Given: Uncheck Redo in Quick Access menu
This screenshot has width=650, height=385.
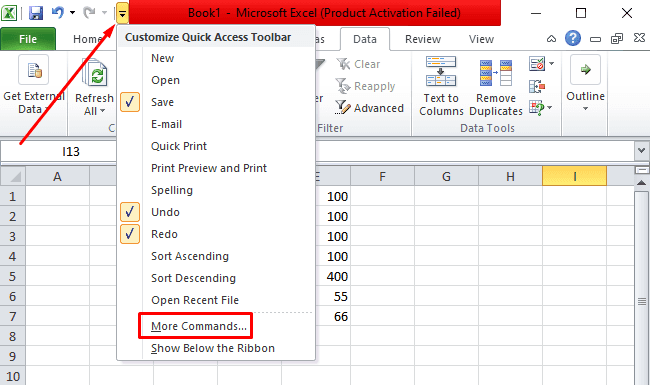Looking at the screenshot, I should click(216, 234).
